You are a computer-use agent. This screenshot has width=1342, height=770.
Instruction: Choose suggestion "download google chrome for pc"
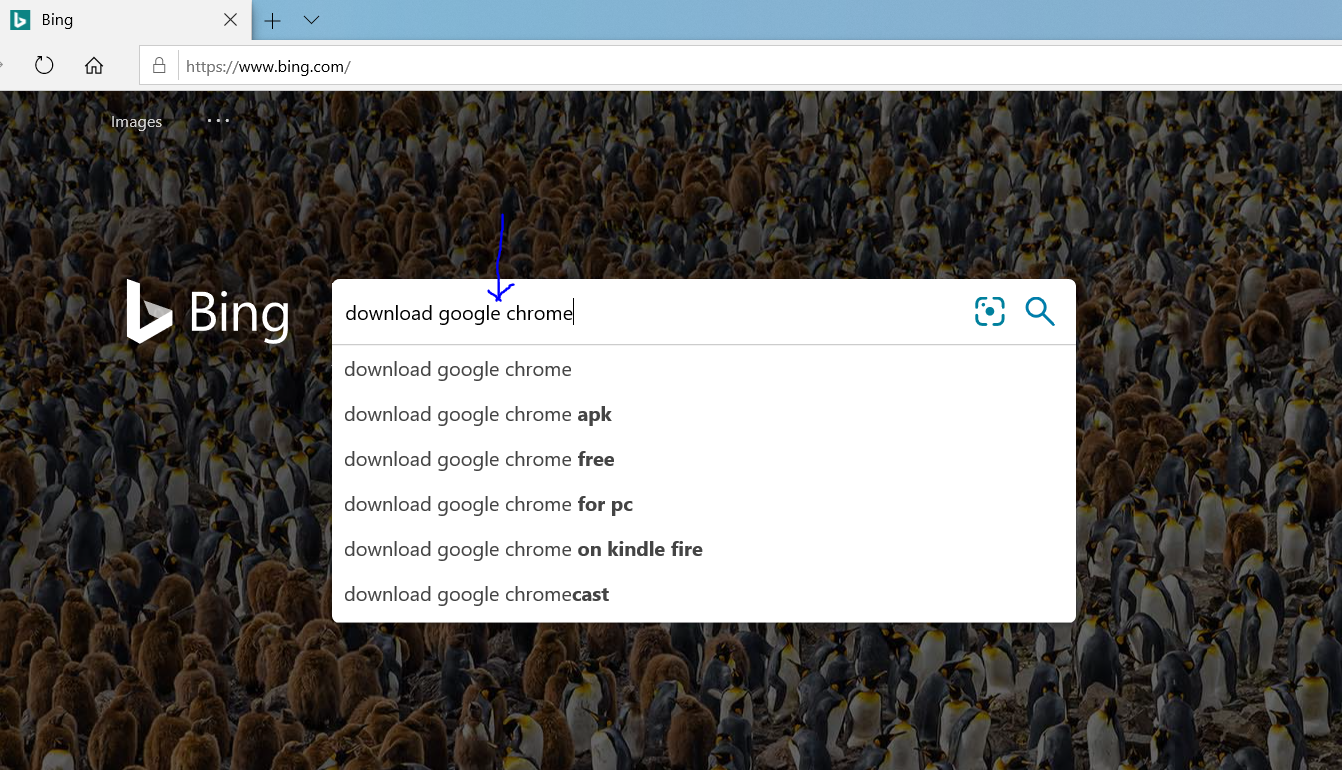488,505
